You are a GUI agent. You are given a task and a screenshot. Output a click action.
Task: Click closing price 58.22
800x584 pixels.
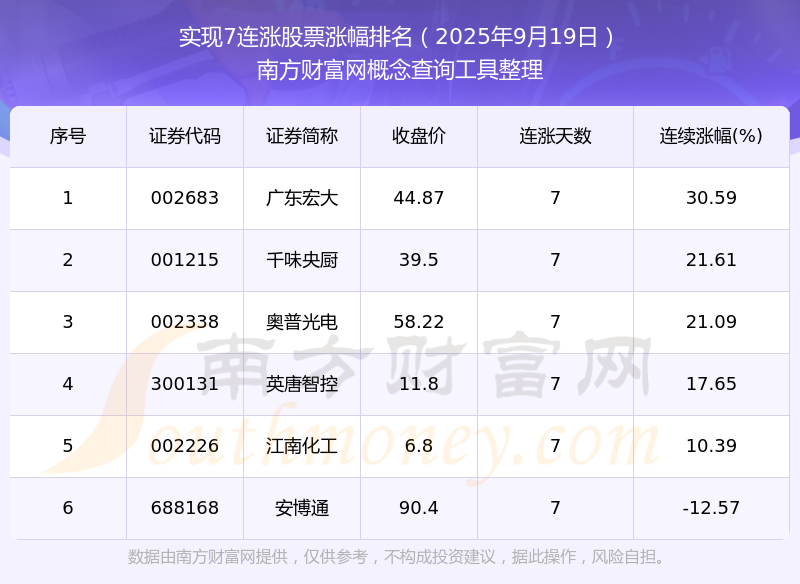[x=419, y=322]
